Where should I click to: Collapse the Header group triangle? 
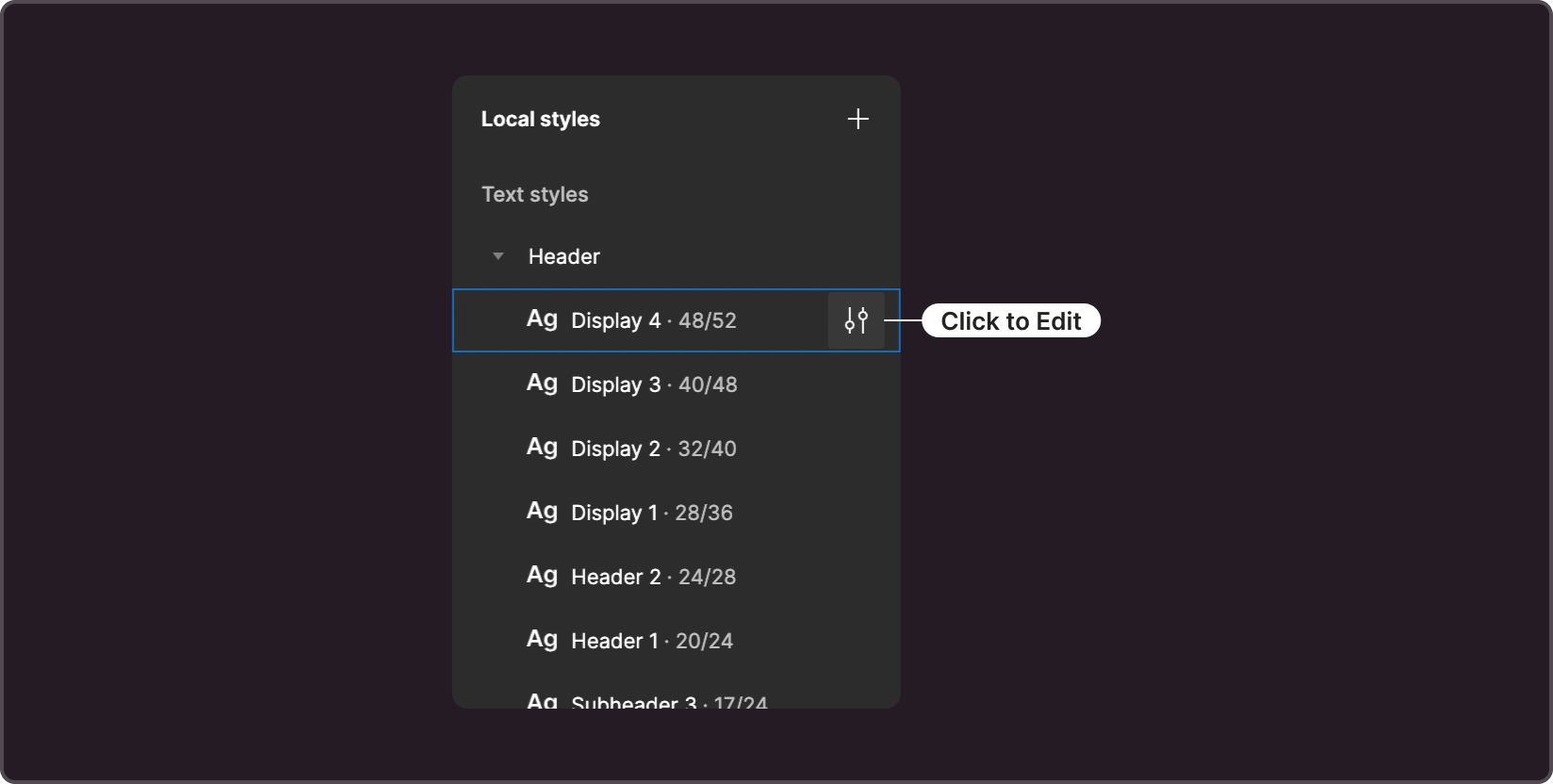pyautogui.click(x=499, y=256)
